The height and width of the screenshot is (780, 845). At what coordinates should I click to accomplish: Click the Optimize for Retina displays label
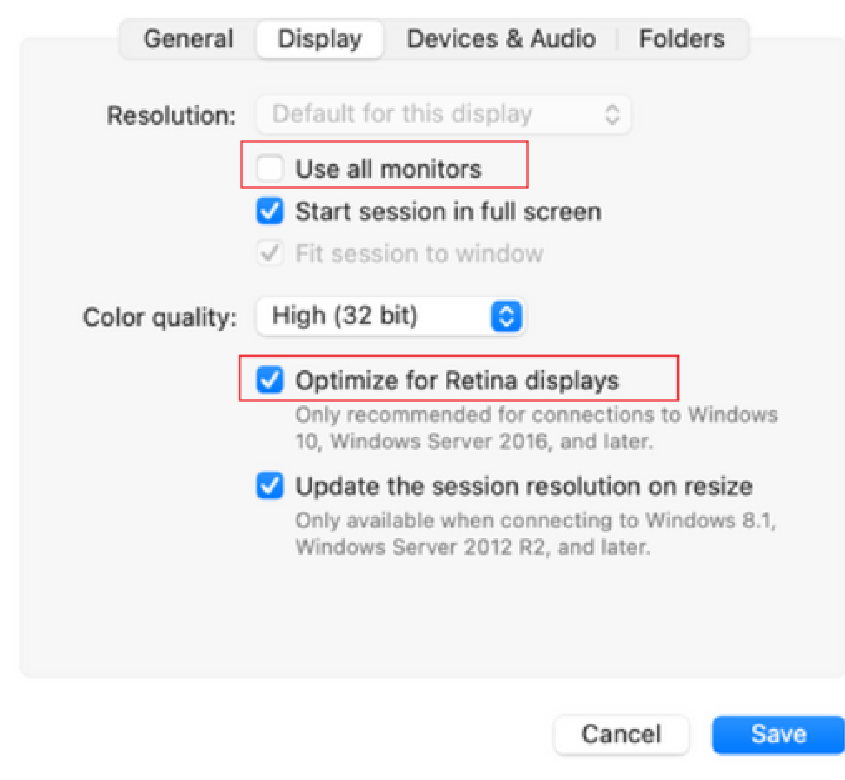(457, 381)
